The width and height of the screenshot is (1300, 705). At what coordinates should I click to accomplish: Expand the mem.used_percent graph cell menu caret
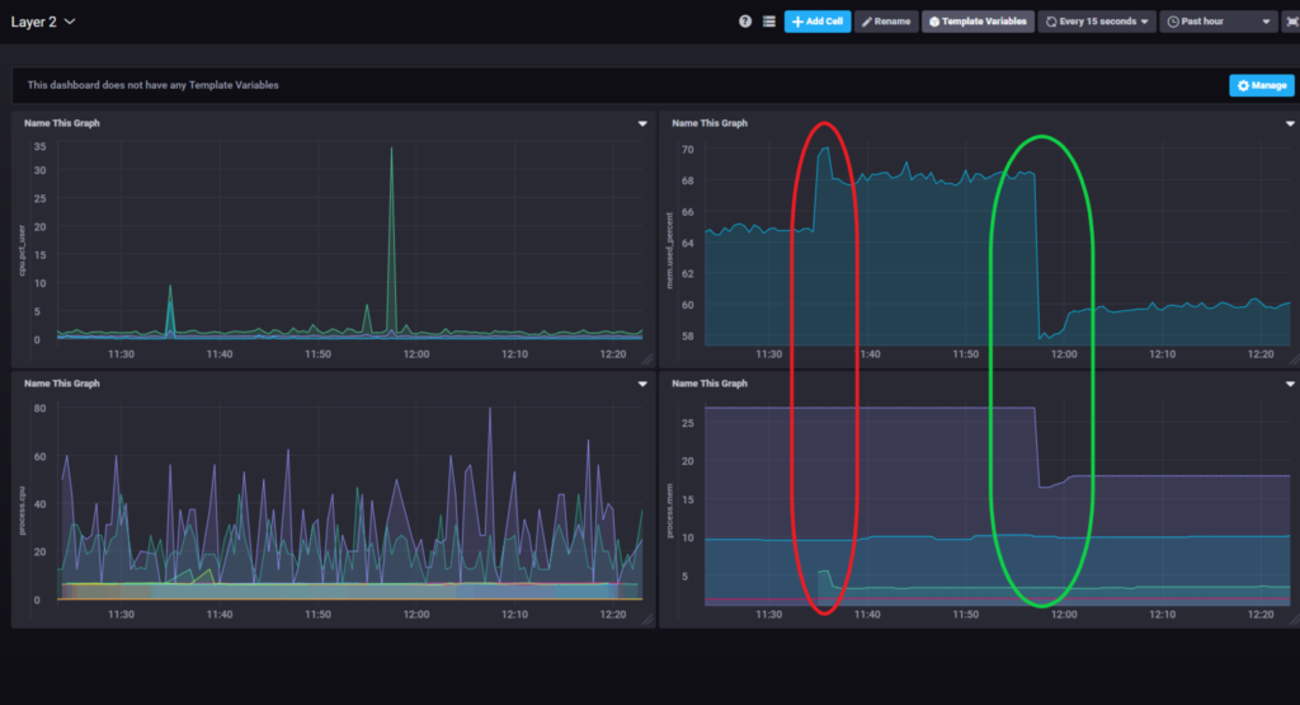pyautogui.click(x=1290, y=124)
